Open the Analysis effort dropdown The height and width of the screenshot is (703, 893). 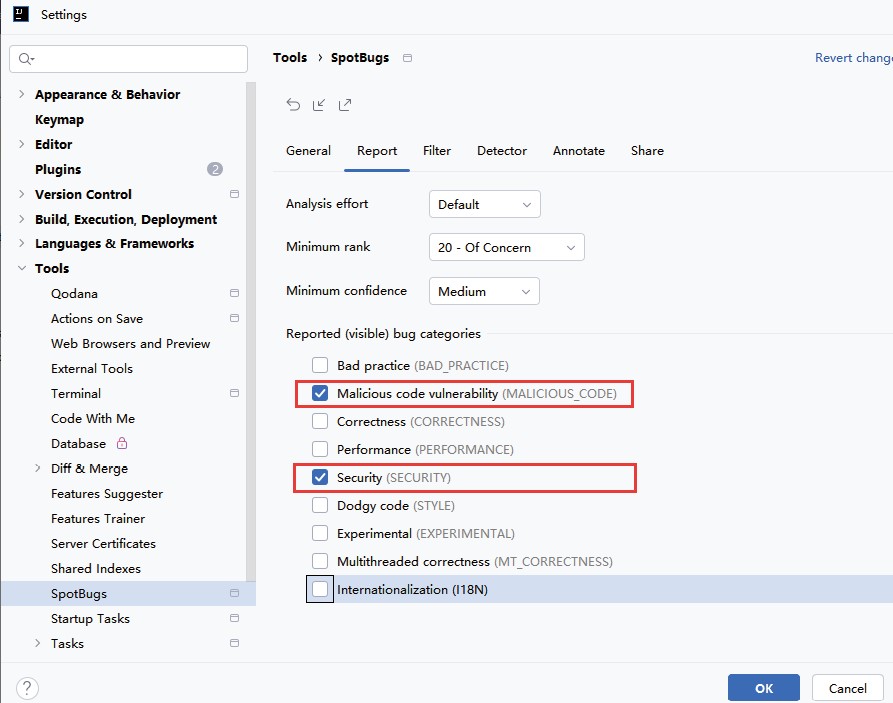pos(485,205)
